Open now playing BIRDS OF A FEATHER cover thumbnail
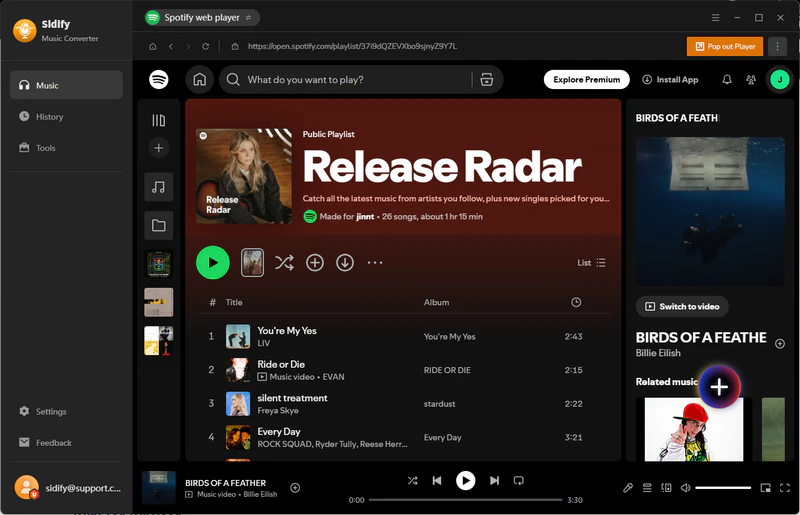This screenshot has height=515, width=800. point(159,487)
